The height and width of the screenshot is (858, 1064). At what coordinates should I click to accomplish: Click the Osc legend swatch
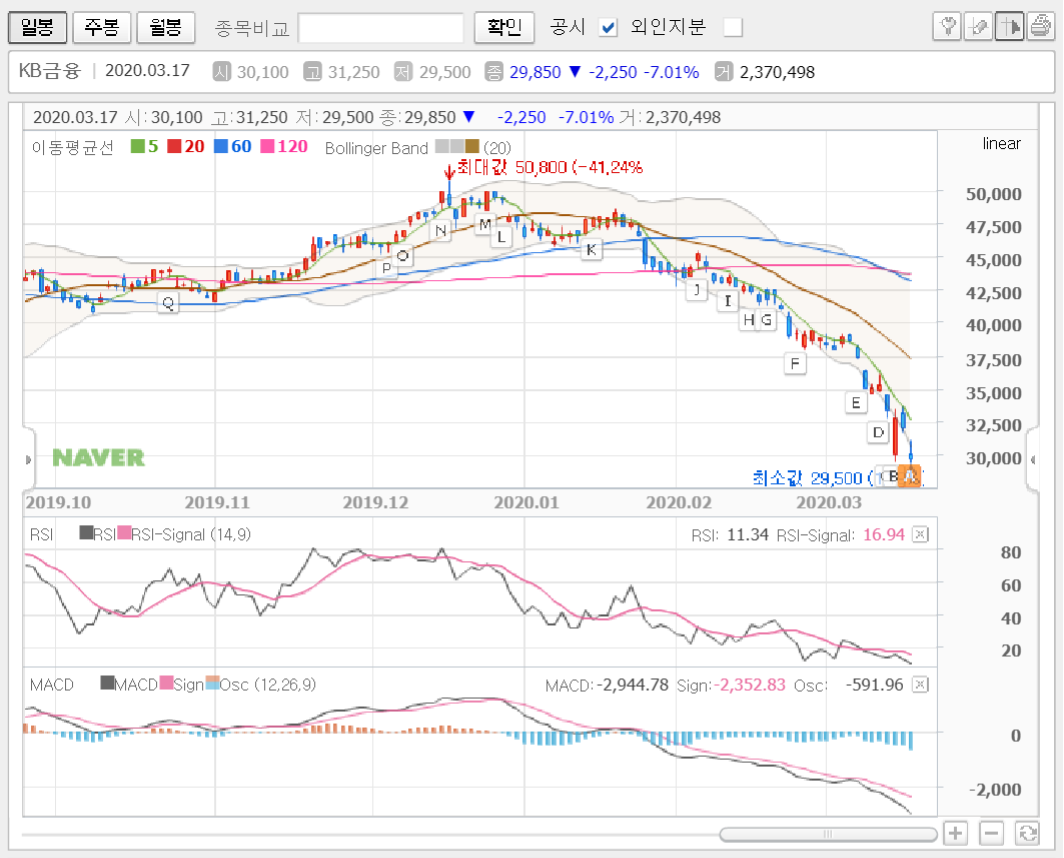212,682
